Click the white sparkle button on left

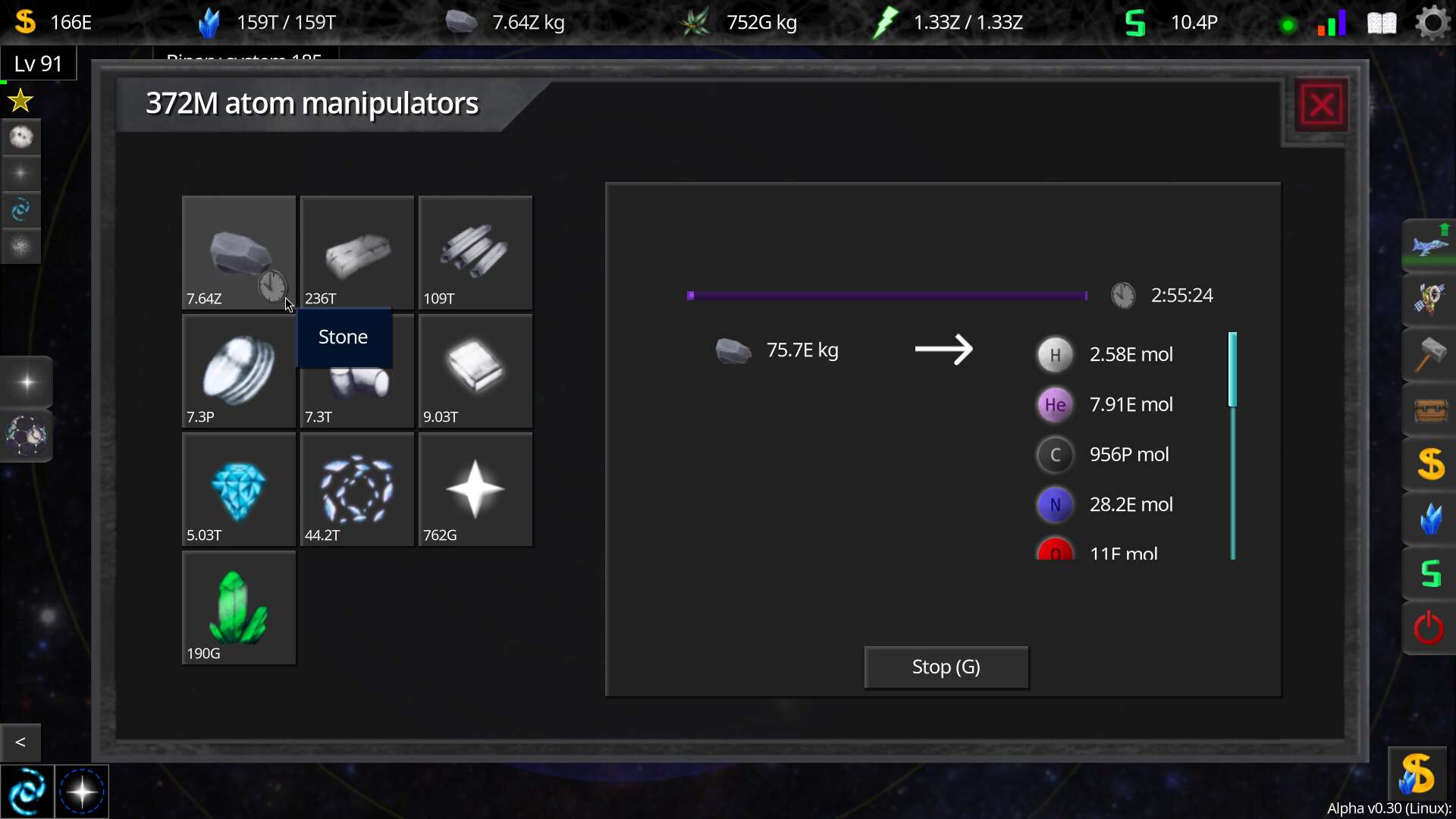click(x=27, y=382)
